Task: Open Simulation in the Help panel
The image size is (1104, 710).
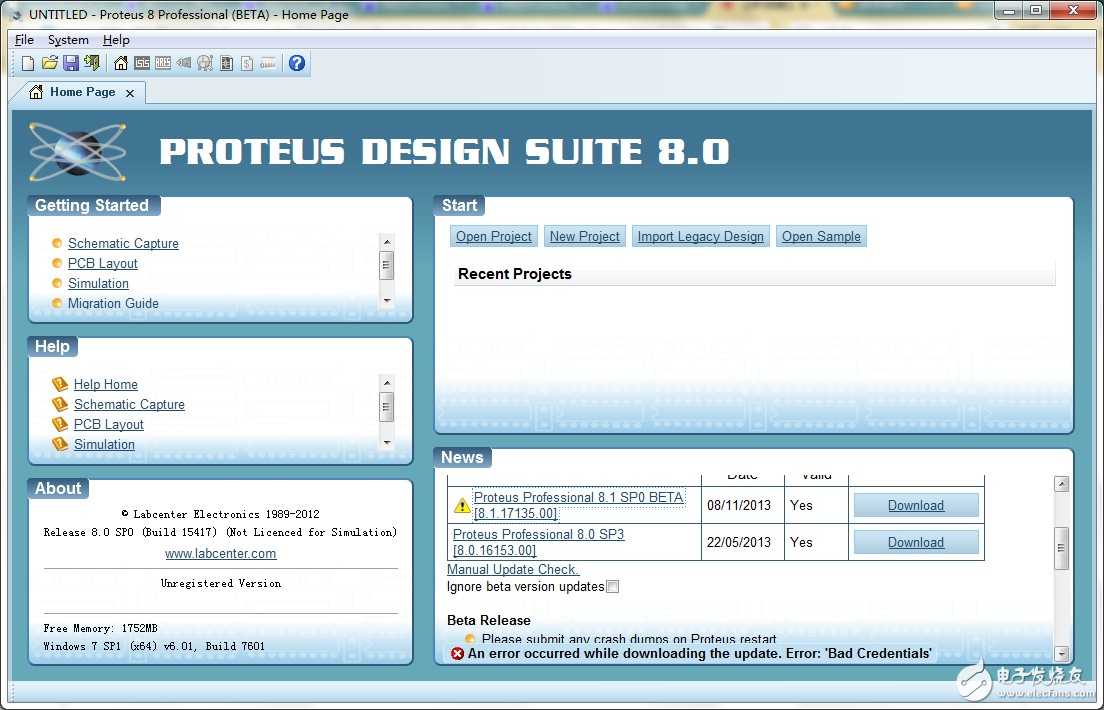Action: (x=104, y=444)
